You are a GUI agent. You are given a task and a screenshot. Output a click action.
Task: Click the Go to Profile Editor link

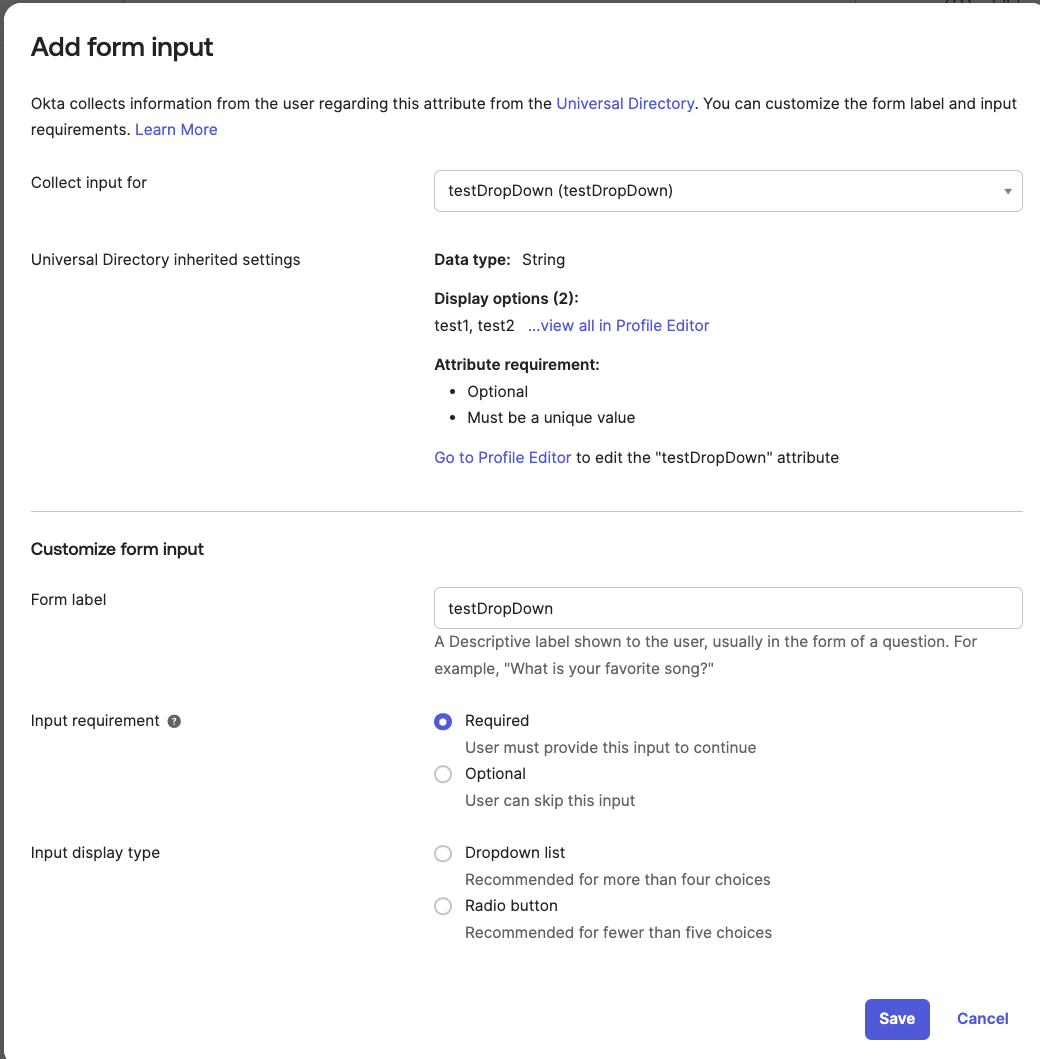(x=502, y=458)
